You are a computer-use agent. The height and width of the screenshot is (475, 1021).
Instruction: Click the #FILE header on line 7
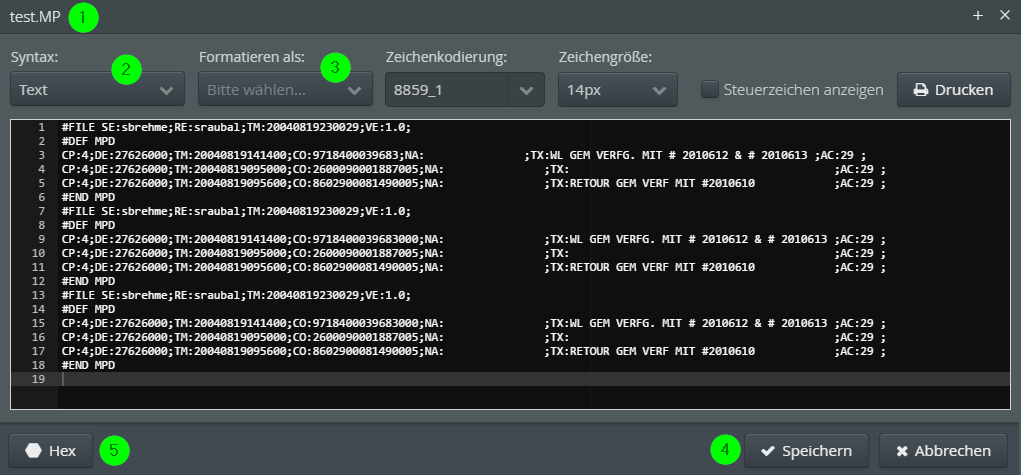236,211
